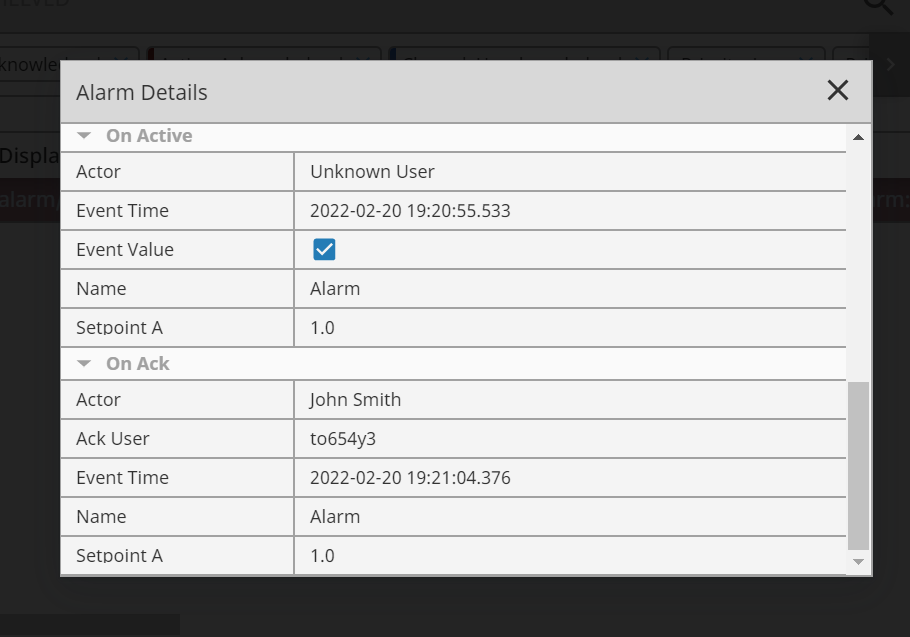Select the Unknown User actor value

[372, 172]
